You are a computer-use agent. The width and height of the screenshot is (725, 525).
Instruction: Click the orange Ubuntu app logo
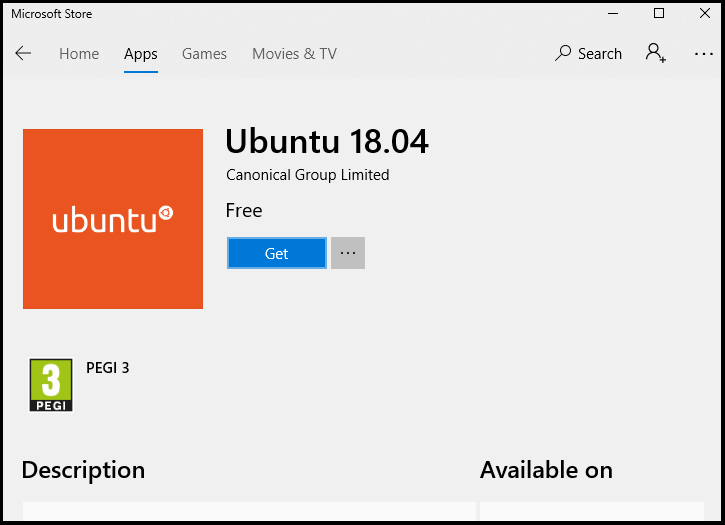(113, 219)
